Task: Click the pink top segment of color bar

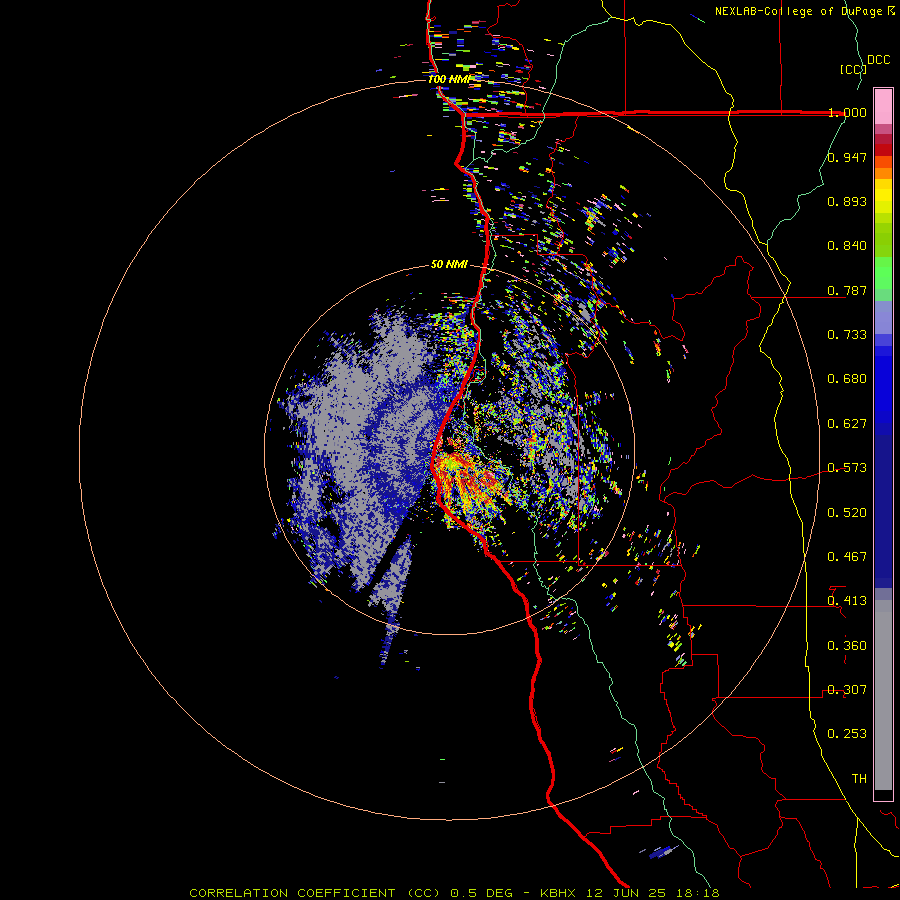Action: (x=883, y=106)
